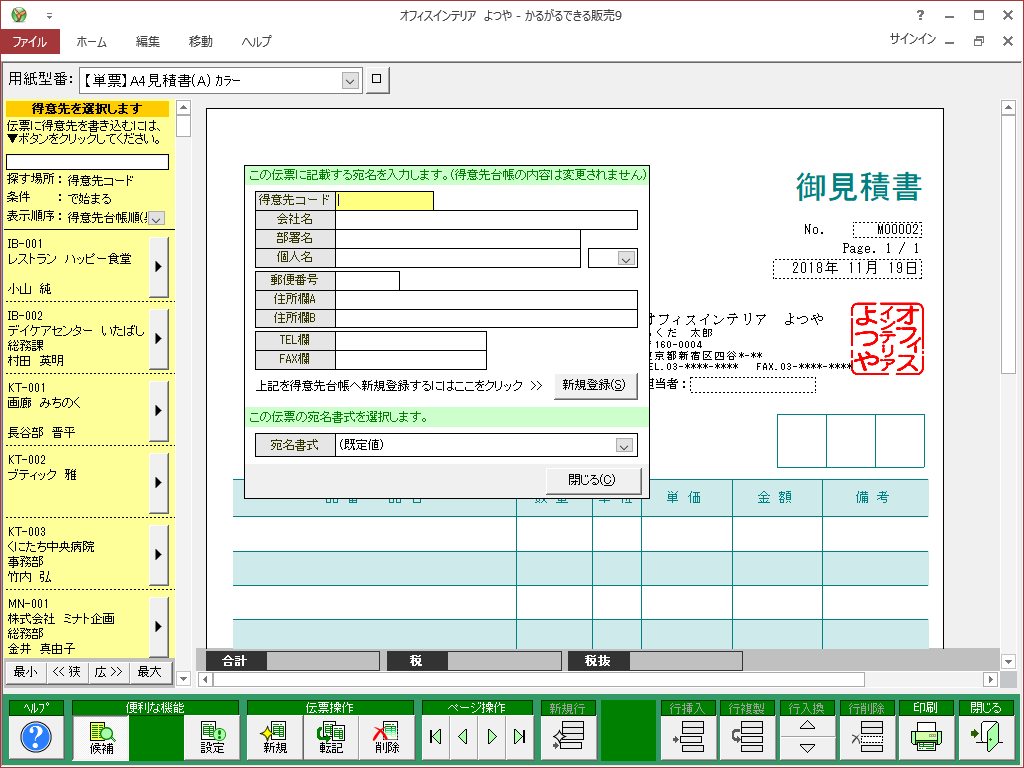Open the honorific dropdown beside 個人名
1024x768 pixels.
pos(626,259)
